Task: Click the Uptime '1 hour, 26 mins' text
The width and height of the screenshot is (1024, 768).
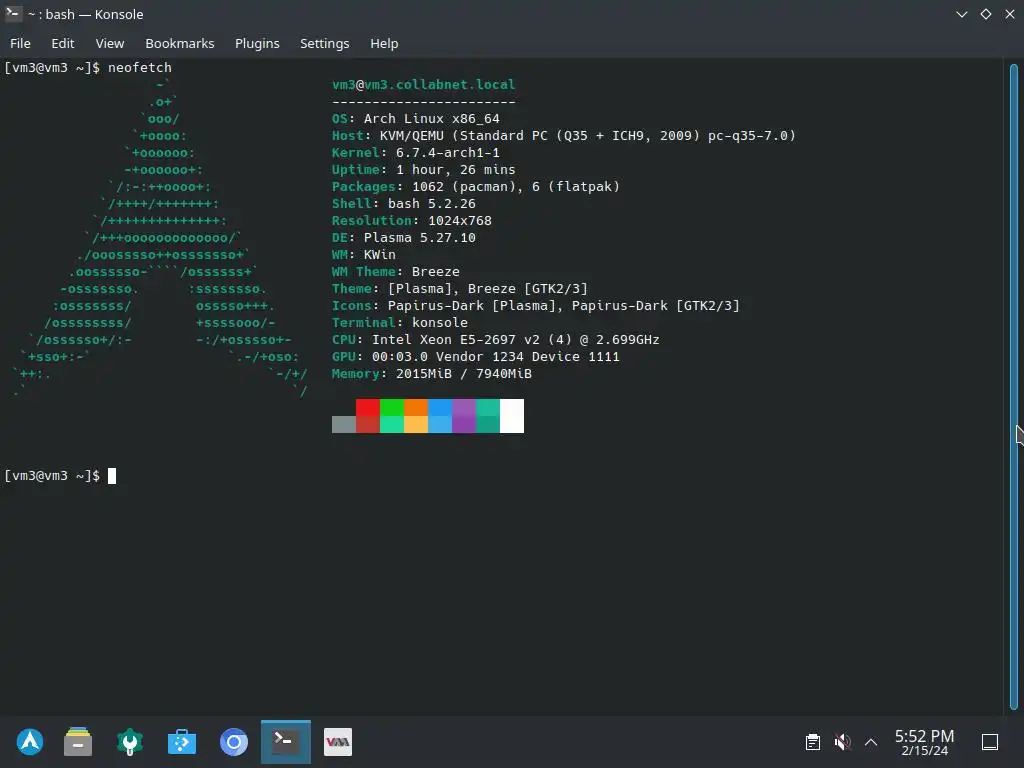Action: (x=455, y=169)
